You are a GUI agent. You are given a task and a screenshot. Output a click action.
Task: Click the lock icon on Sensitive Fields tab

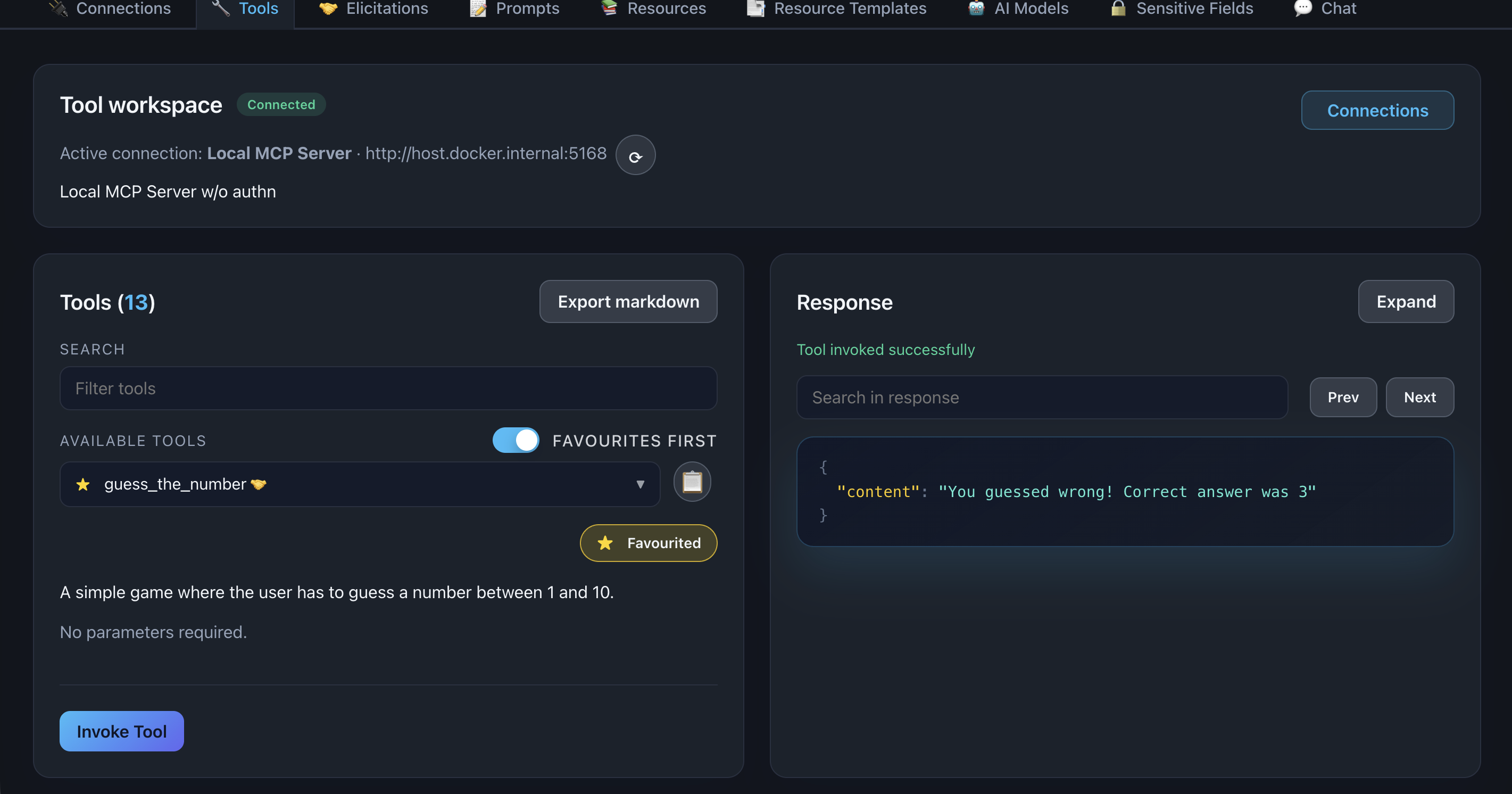[1118, 8]
